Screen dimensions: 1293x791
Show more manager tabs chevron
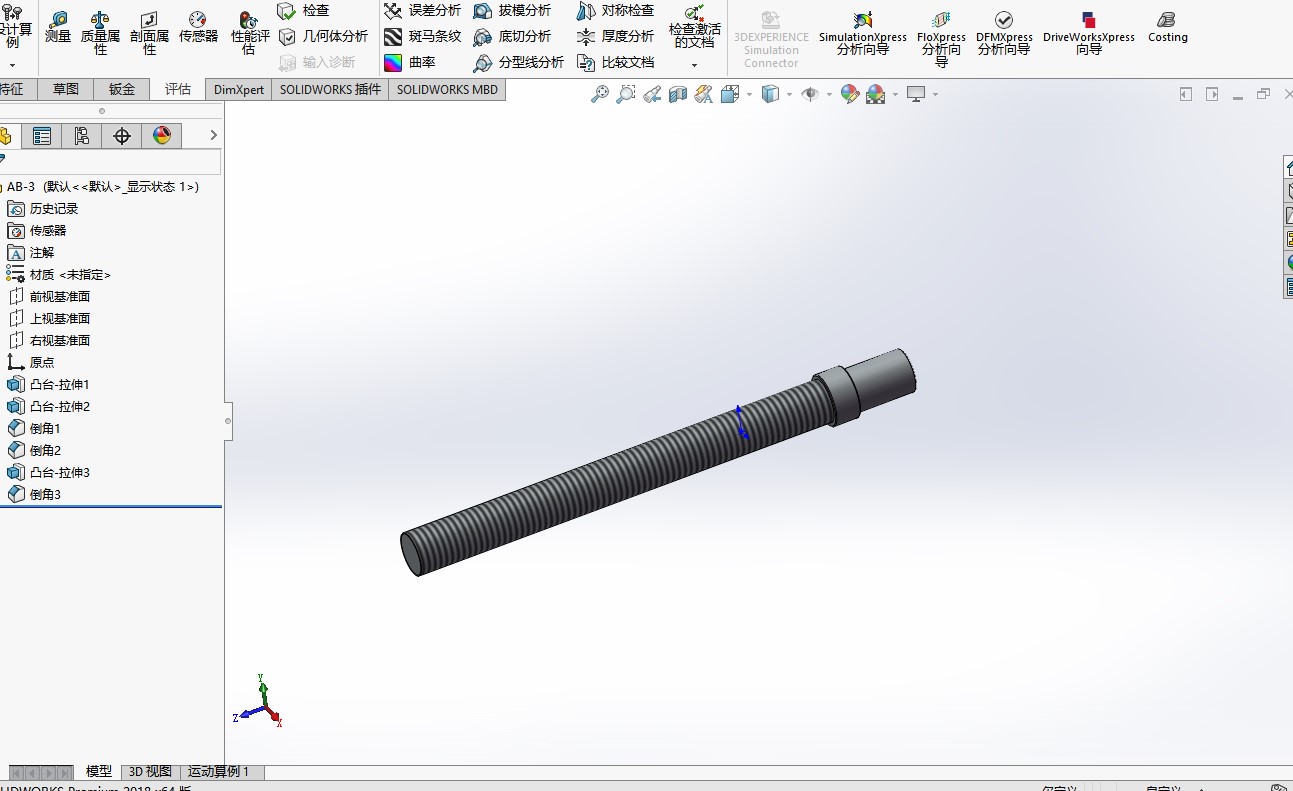click(x=213, y=136)
